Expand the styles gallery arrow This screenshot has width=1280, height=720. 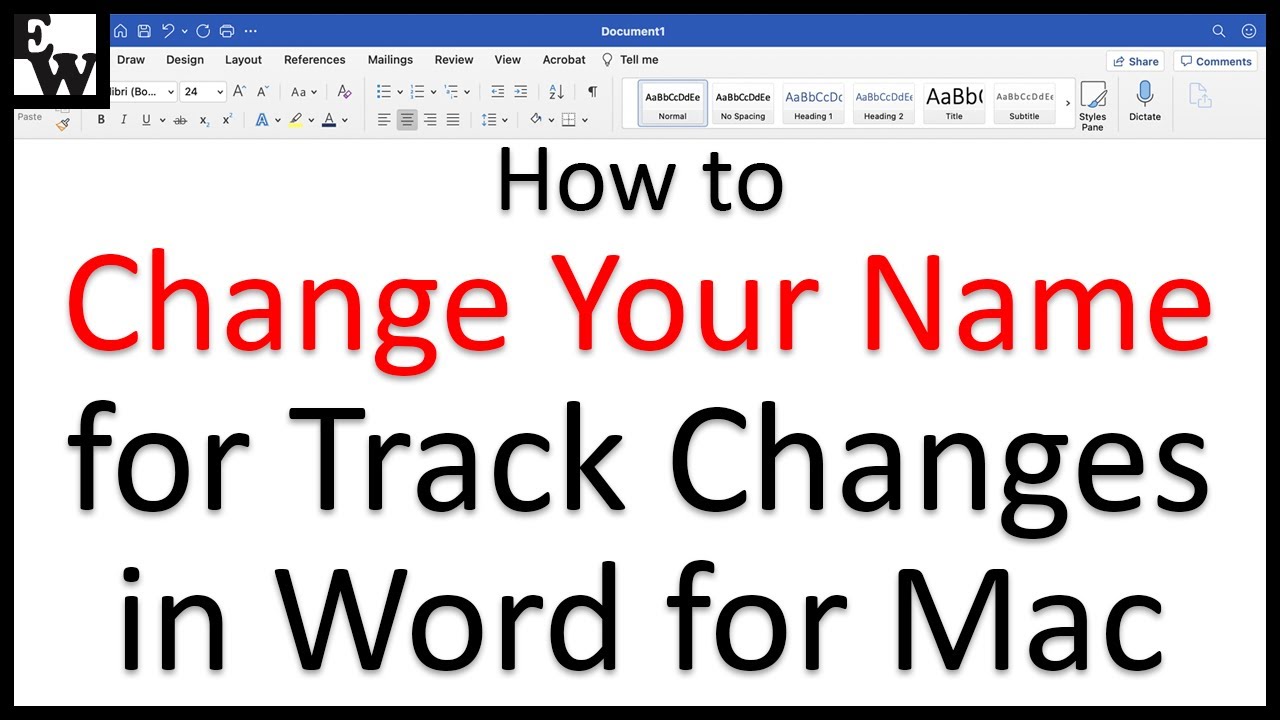click(x=1067, y=103)
